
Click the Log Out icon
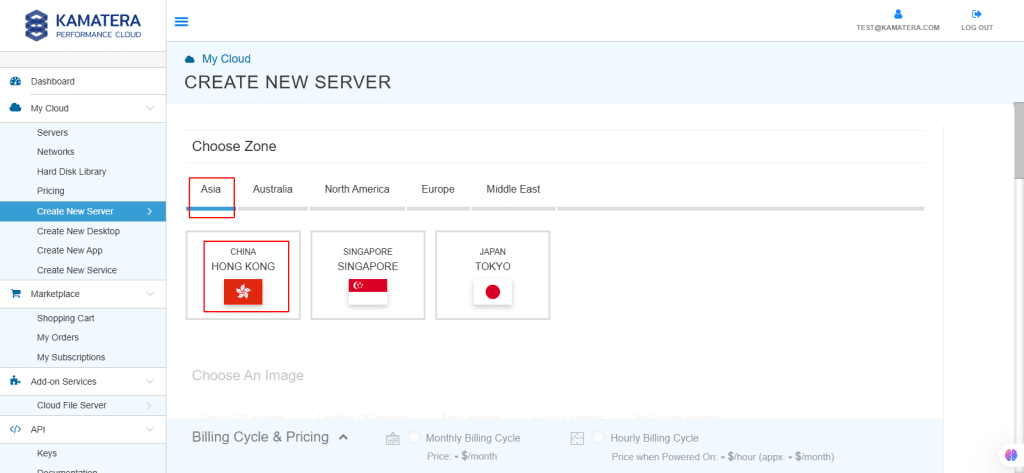tap(977, 14)
